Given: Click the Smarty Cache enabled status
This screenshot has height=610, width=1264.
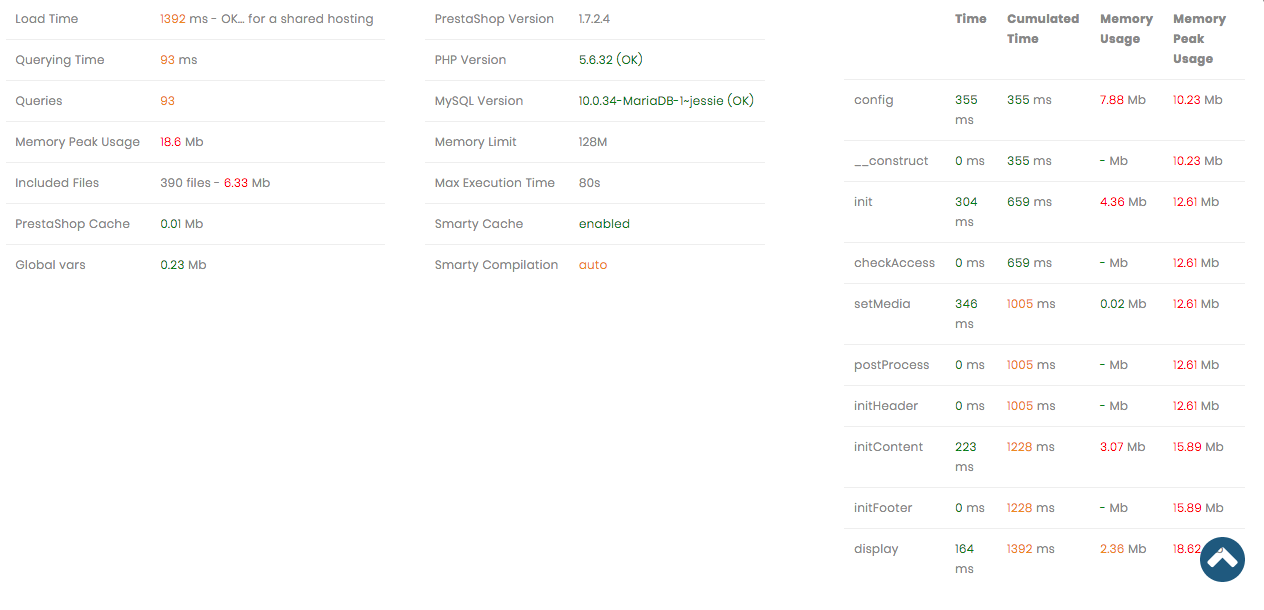Looking at the screenshot, I should coord(604,224).
